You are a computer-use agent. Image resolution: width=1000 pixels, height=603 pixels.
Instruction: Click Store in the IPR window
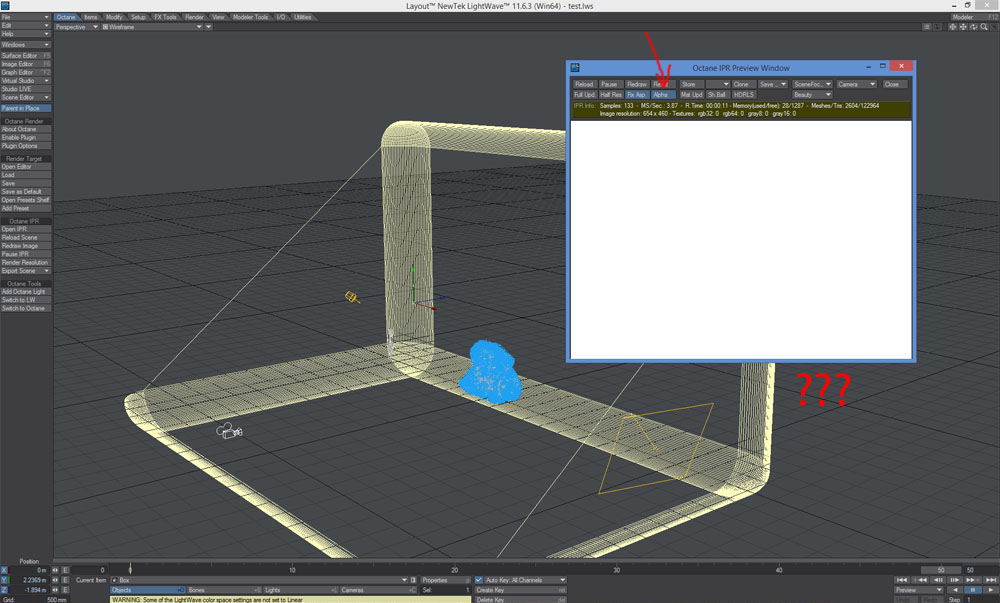pos(691,84)
